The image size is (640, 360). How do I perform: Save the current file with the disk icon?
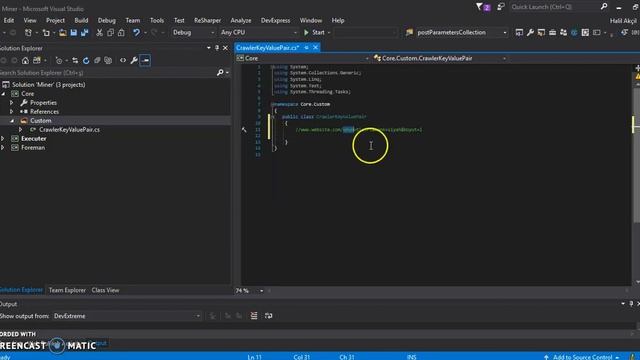(x=73, y=33)
